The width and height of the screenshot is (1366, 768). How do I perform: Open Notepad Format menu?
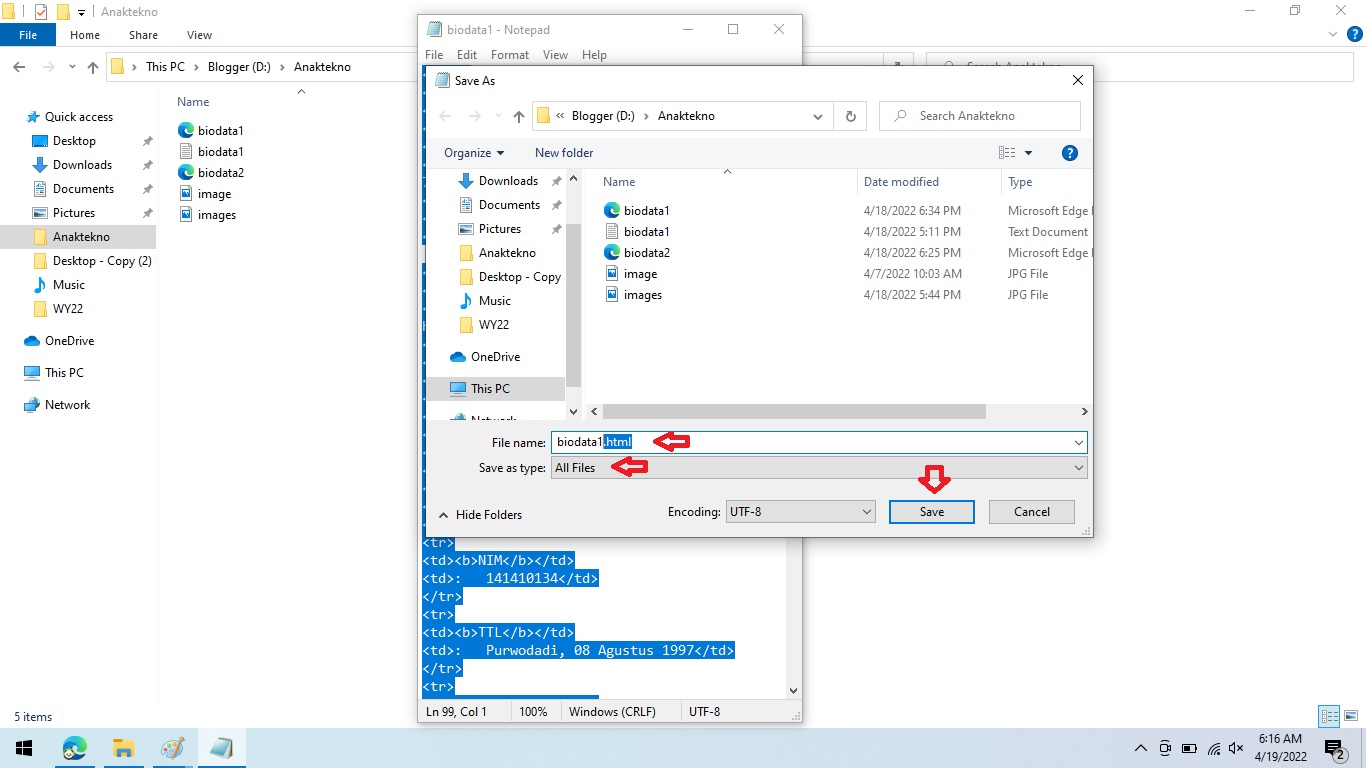(x=510, y=55)
